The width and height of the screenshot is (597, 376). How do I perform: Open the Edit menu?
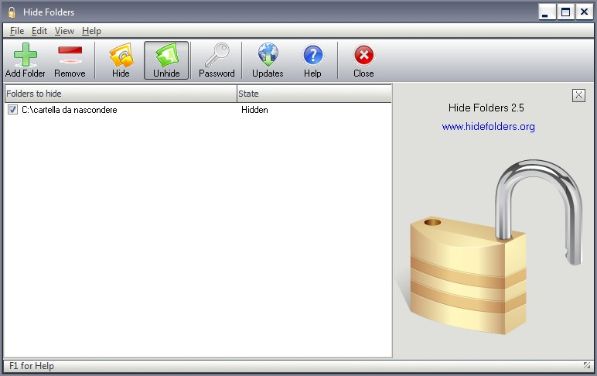(39, 31)
